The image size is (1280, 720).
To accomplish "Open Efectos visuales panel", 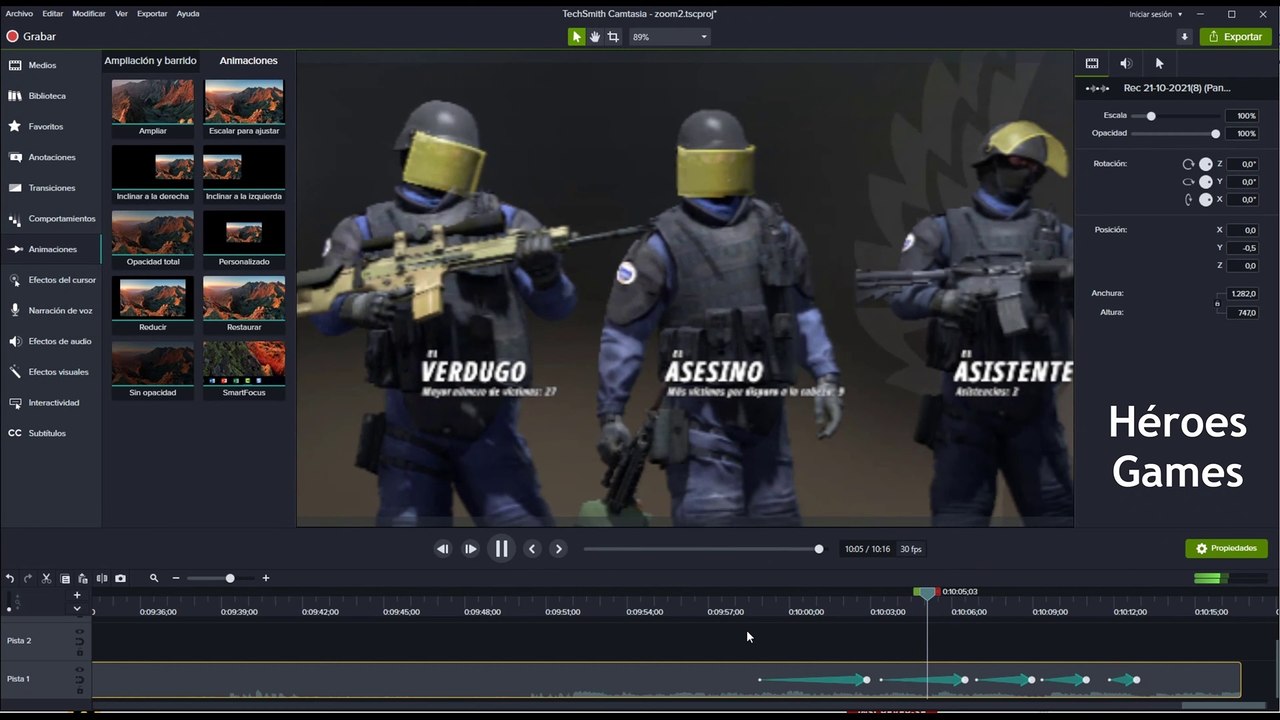I will (x=50, y=372).
